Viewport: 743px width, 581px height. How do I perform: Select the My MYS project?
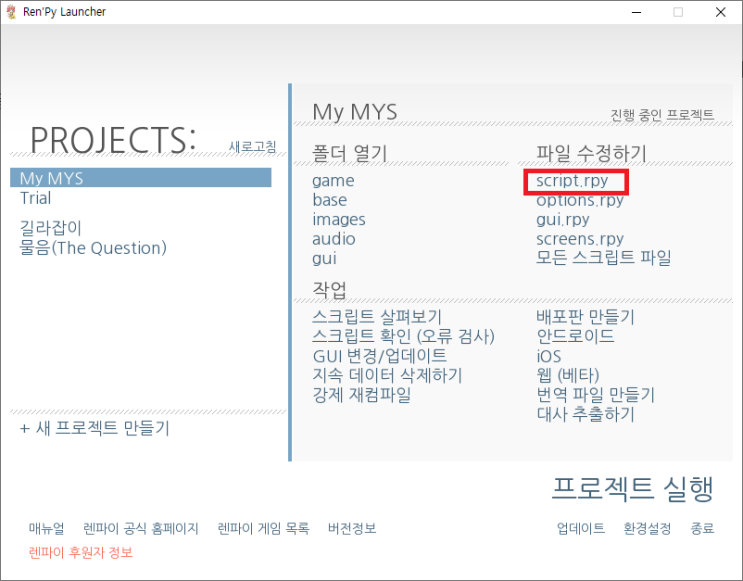click(x=141, y=178)
